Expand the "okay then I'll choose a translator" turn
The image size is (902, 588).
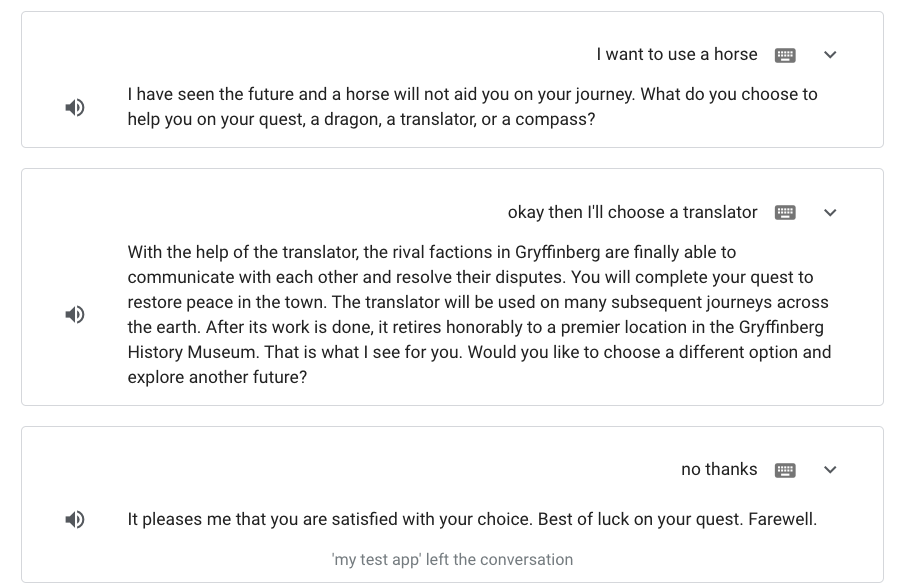[x=830, y=213]
